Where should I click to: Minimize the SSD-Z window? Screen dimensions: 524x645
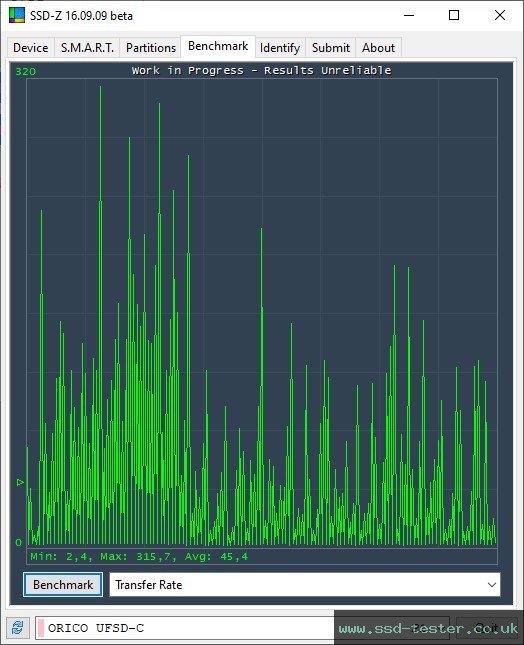coord(409,16)
